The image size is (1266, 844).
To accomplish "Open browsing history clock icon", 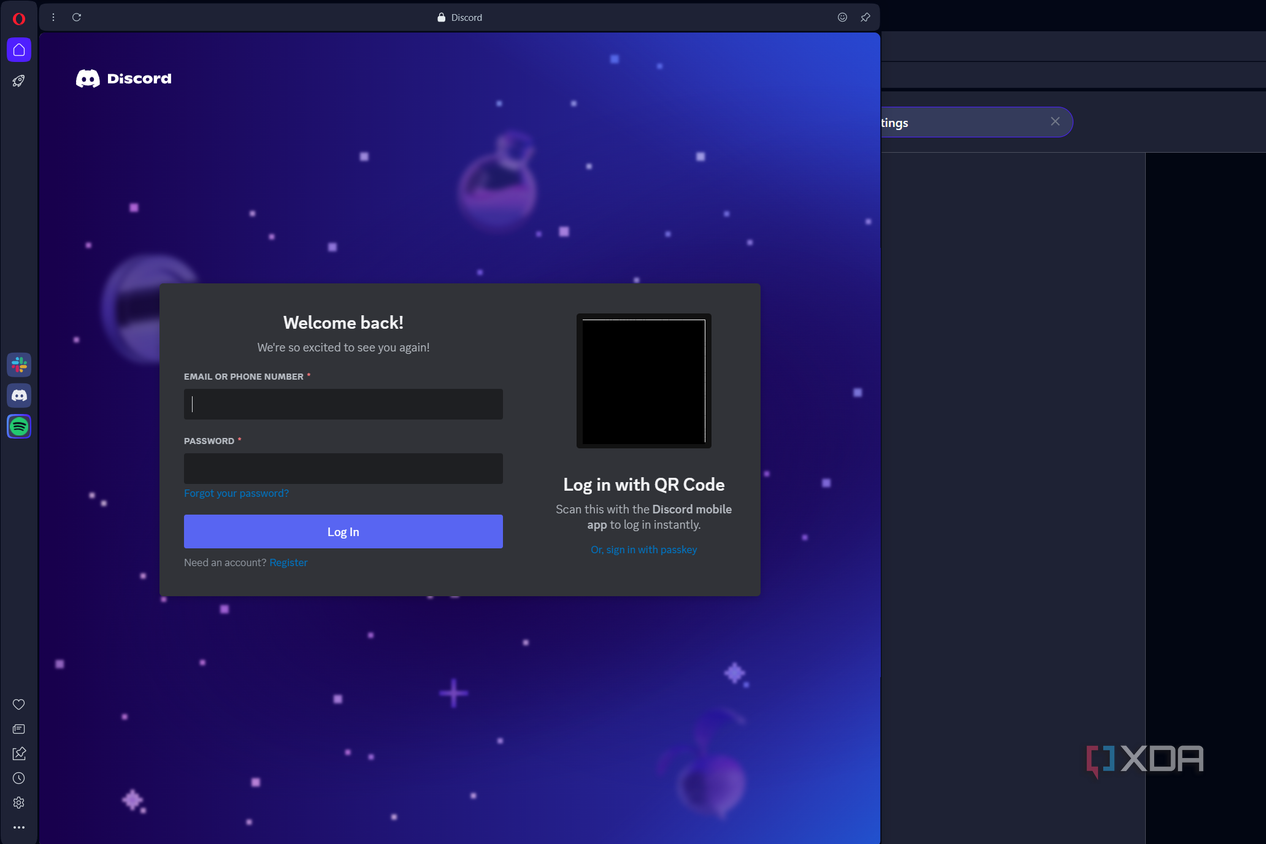I will [19, 778].
